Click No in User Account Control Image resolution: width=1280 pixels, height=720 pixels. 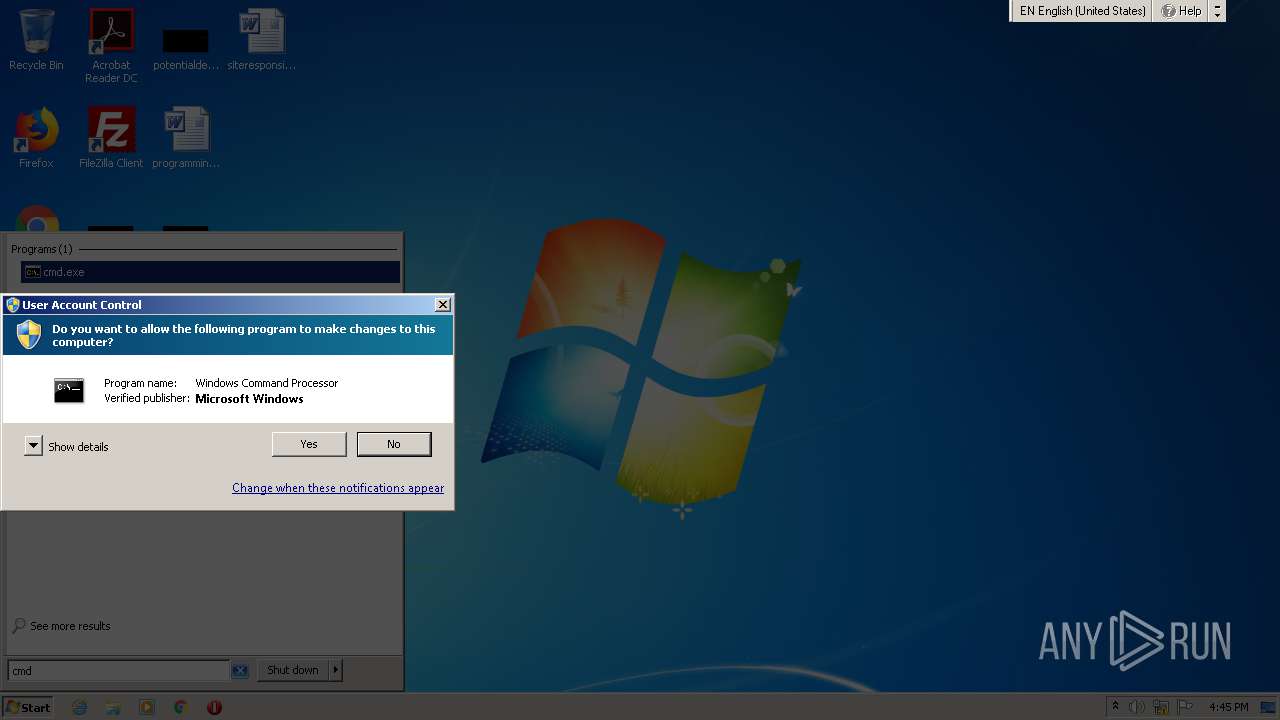click(x=394, y=444)
